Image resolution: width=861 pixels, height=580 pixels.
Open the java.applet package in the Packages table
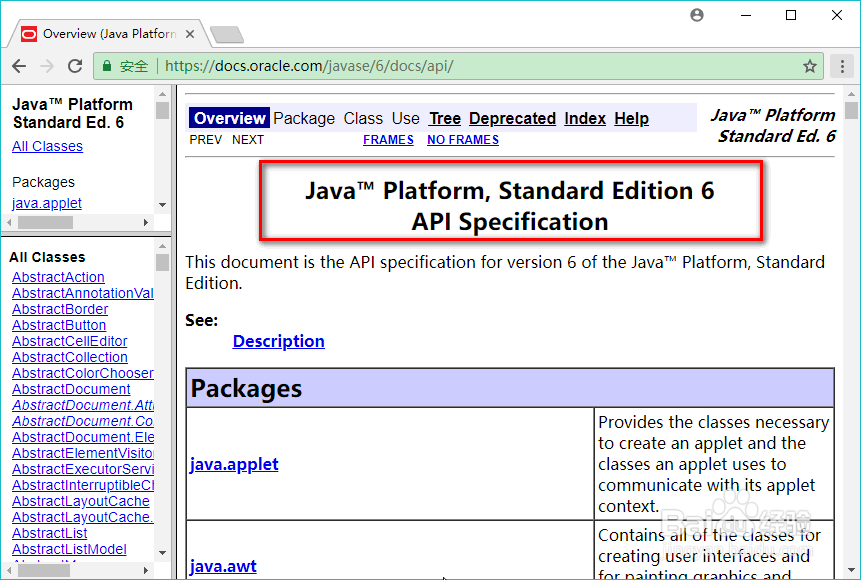(x=234, y=464)
